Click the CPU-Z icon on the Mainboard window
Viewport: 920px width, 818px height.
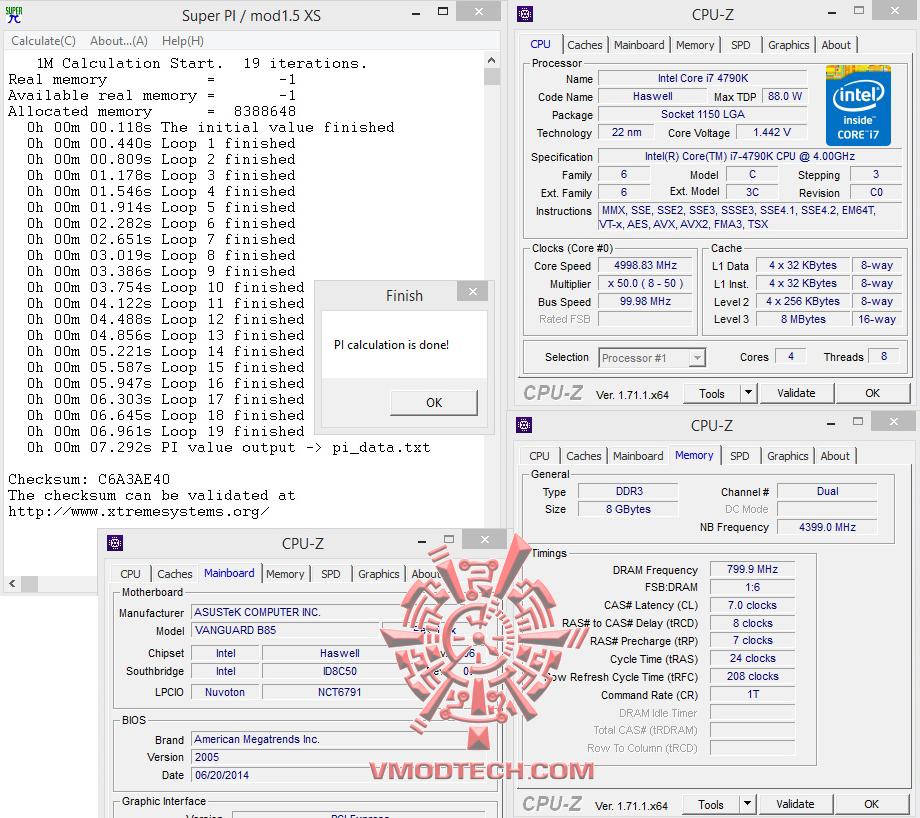pos(117,543)
